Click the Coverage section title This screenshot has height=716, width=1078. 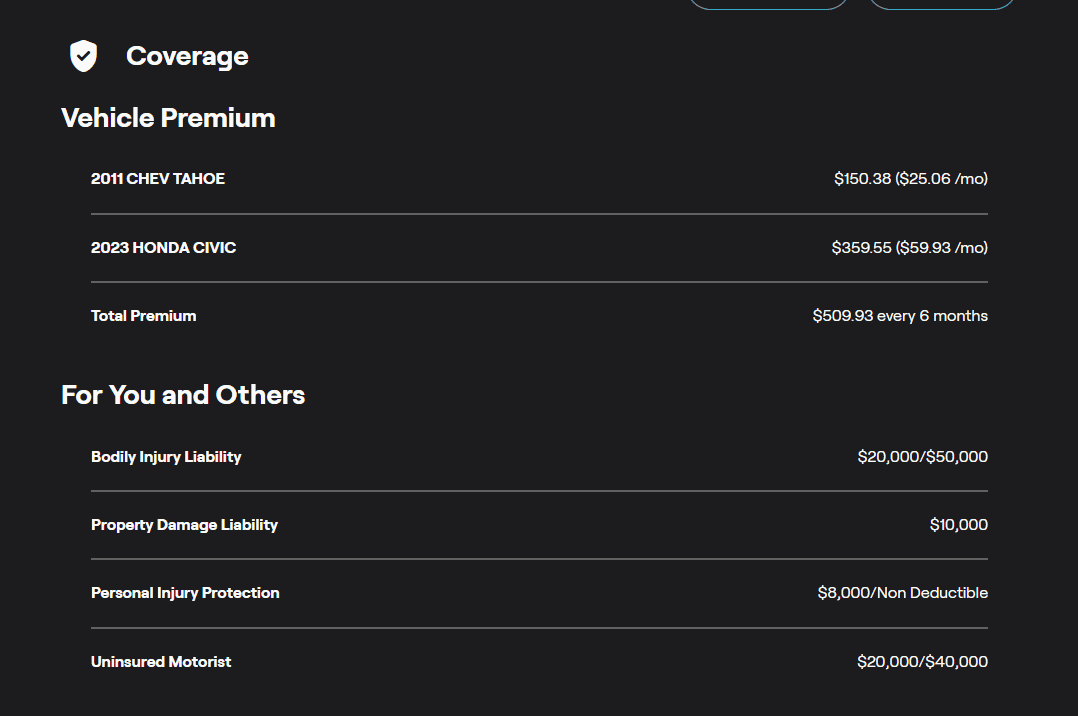point(187,56)
